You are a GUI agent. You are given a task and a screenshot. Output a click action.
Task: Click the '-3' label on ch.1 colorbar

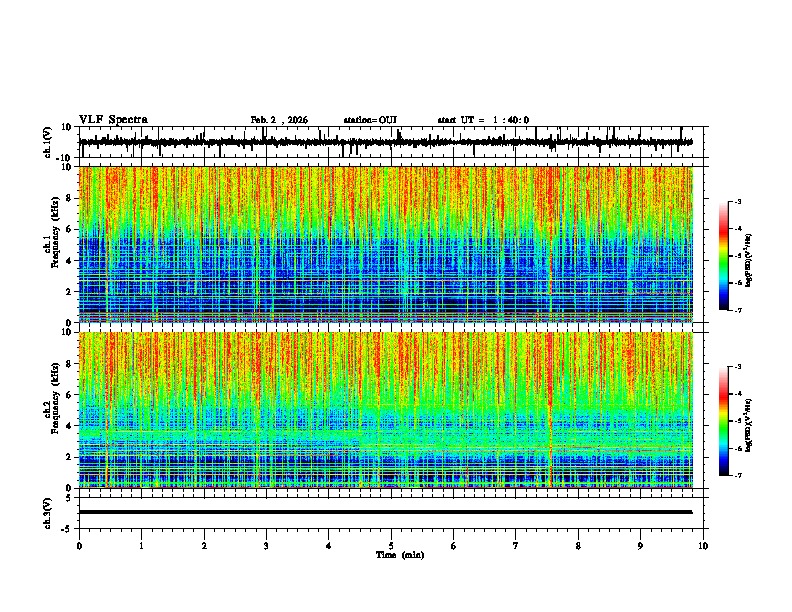pyautogui.click(x=738, y=201)
